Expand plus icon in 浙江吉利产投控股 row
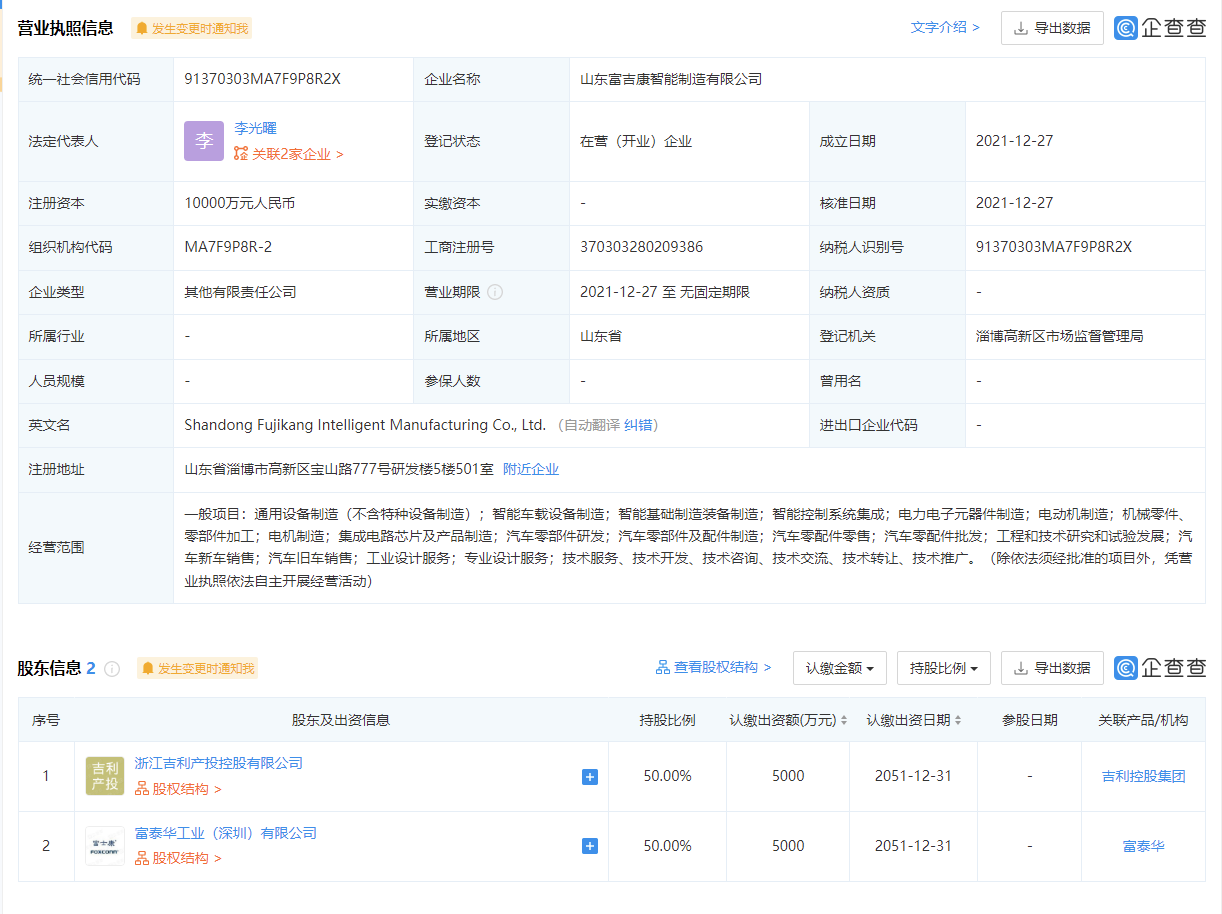Viewport: 1222px width, 914px height. pos(590,777)
